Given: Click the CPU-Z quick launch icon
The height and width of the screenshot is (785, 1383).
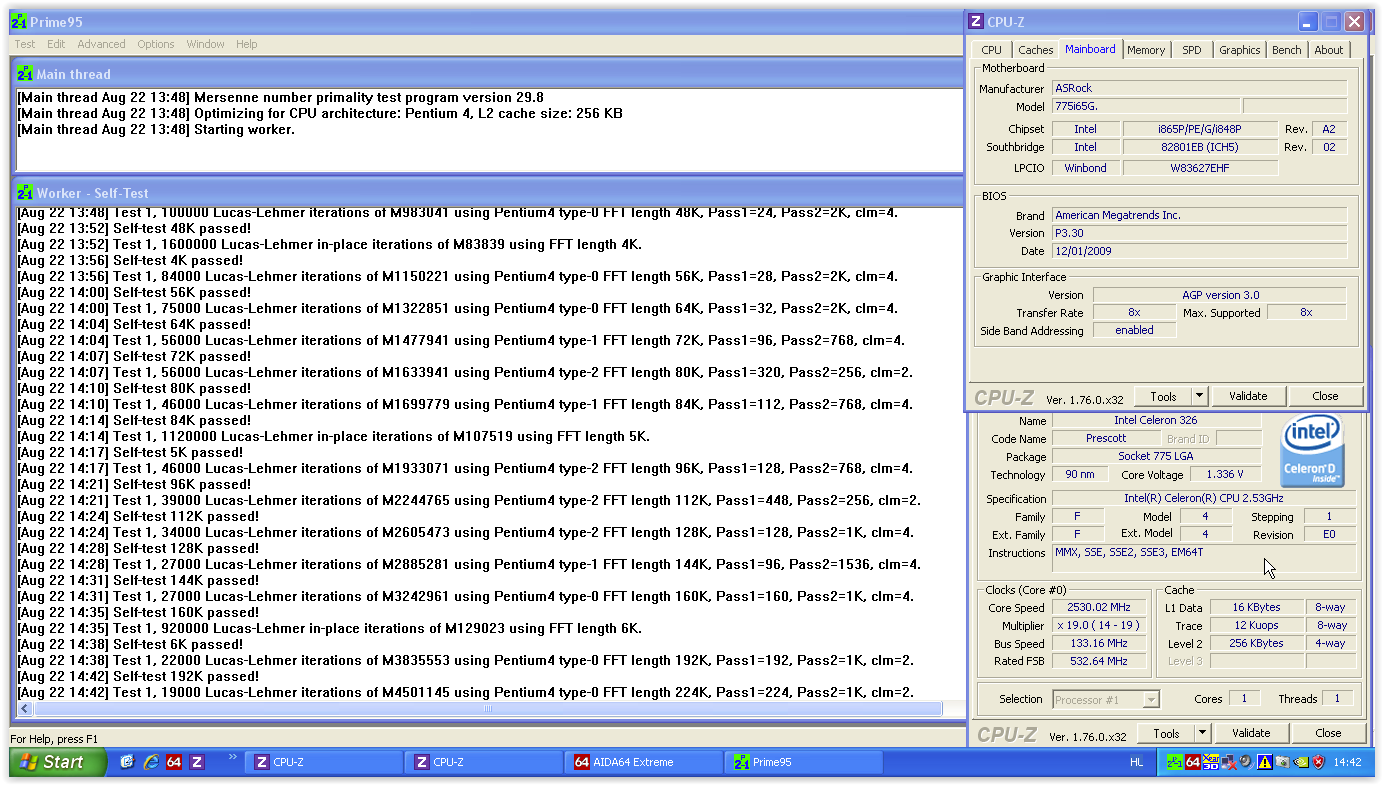Looking at the screenshot, I should [197, 762].
